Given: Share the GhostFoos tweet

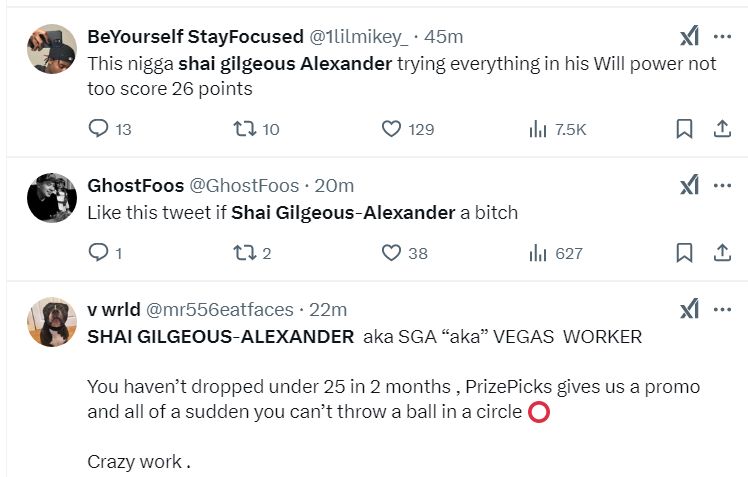Looking at the screenshot, I should [x=721, y=253].
